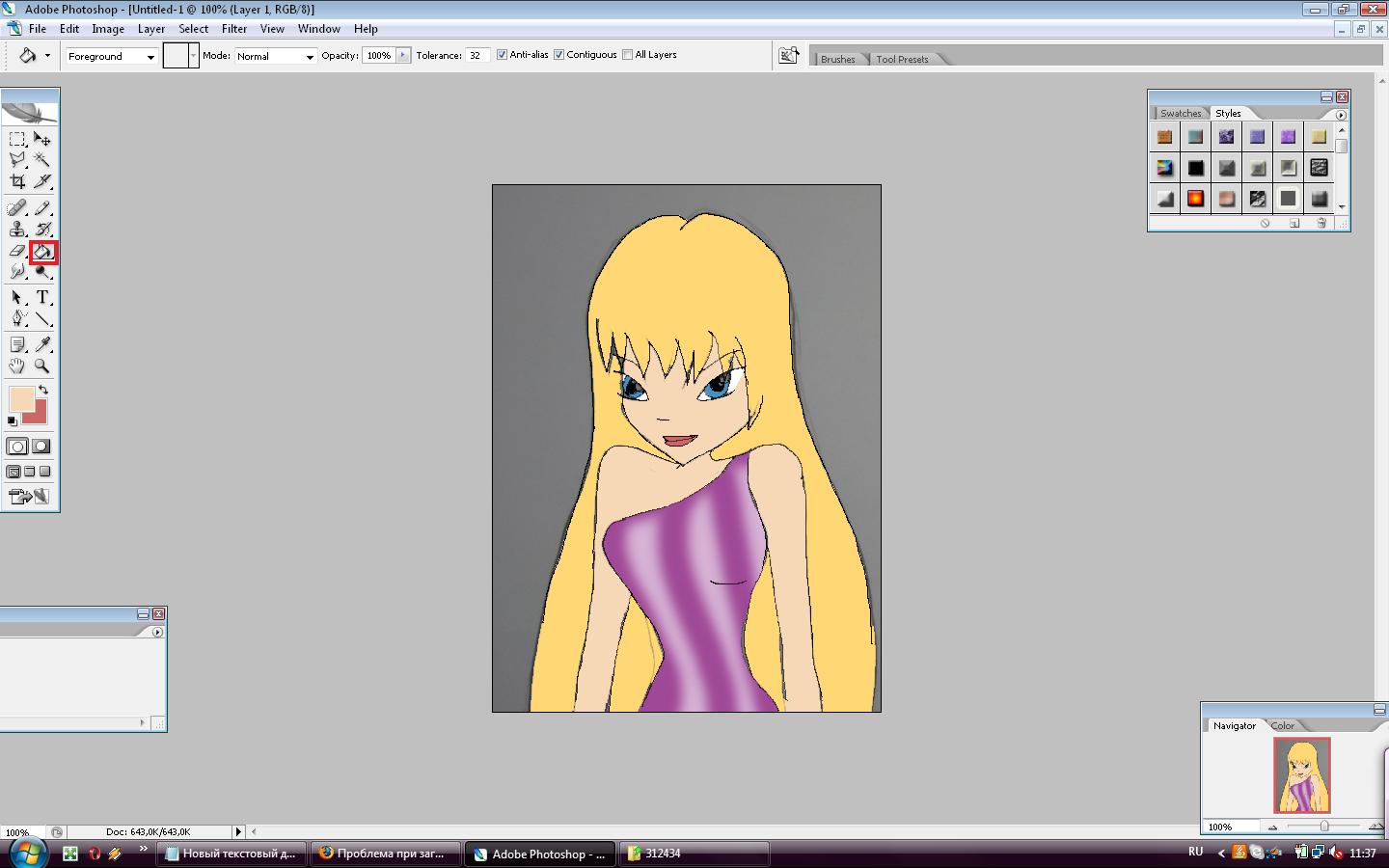Open the Tool Presets tab
Image resolution: width=1389 pixels, height=868 pixels.
click(x=902, y=60)
